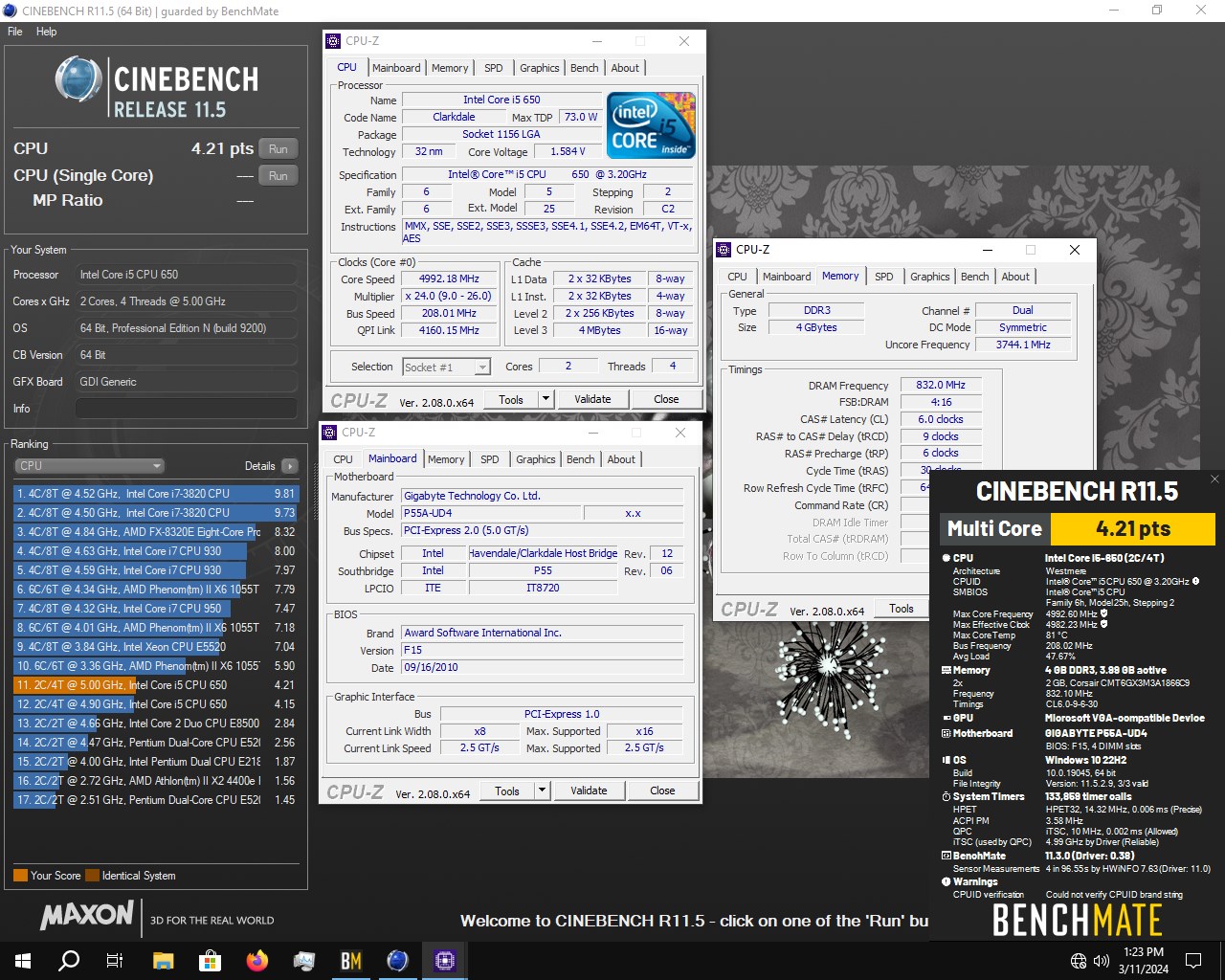The width and height of the screenshot is (1225, 980).
Task: Click the Uncore Frequency 3744.1 MHz value
Action: (1023, 345)
